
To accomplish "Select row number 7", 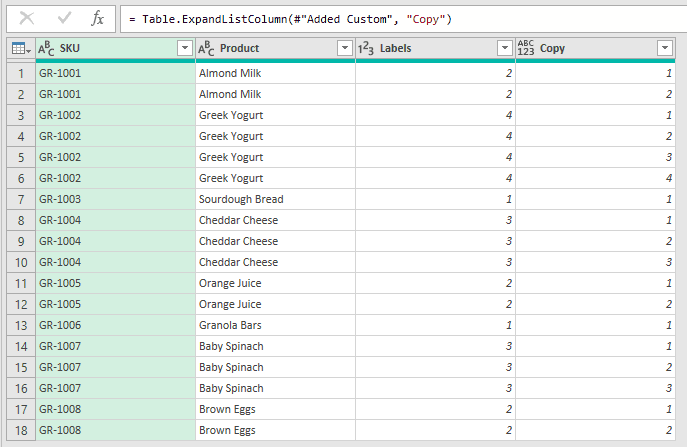I will click(x=21, y=199).
